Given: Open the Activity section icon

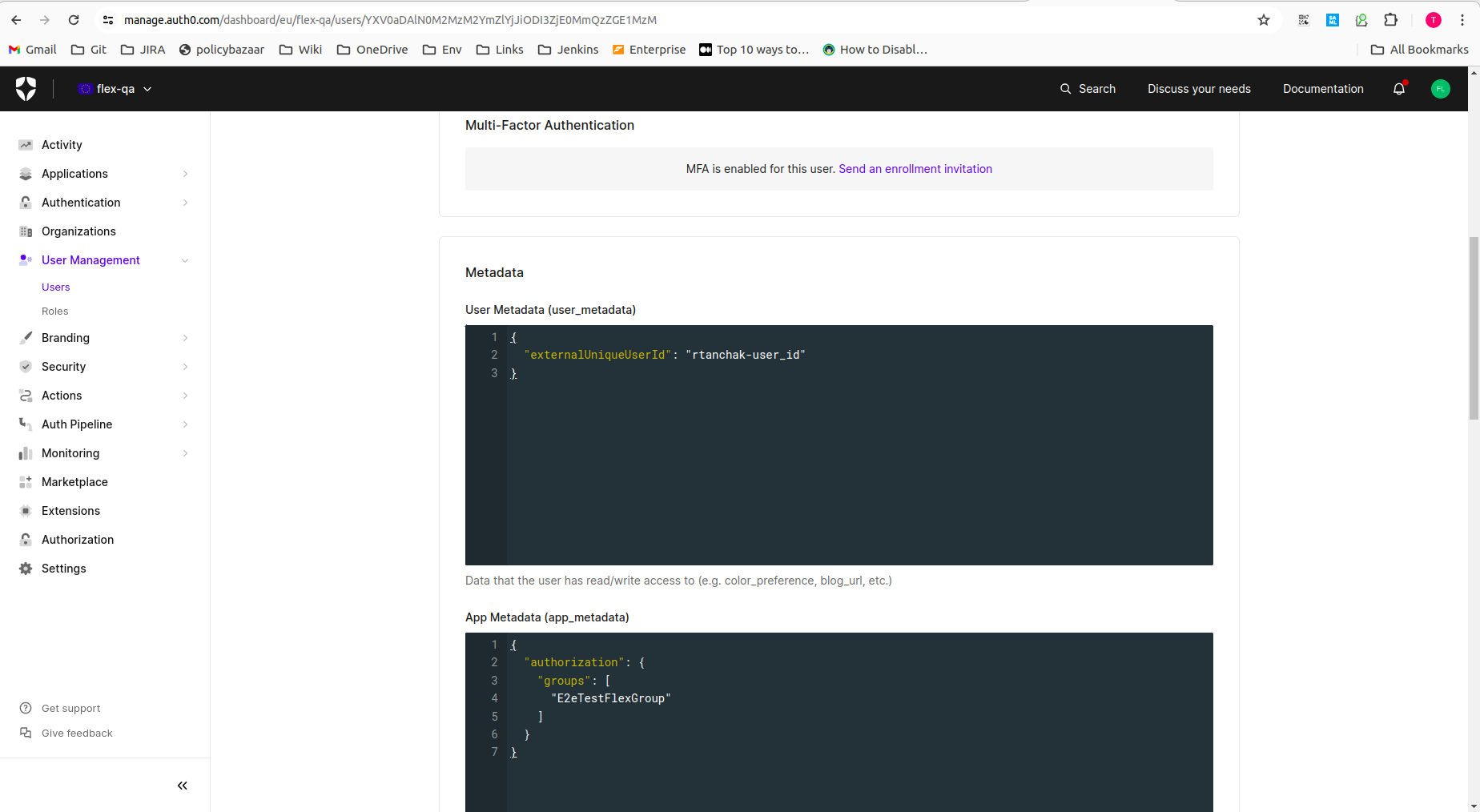Looking at the screenshot, I should point(25,144).
